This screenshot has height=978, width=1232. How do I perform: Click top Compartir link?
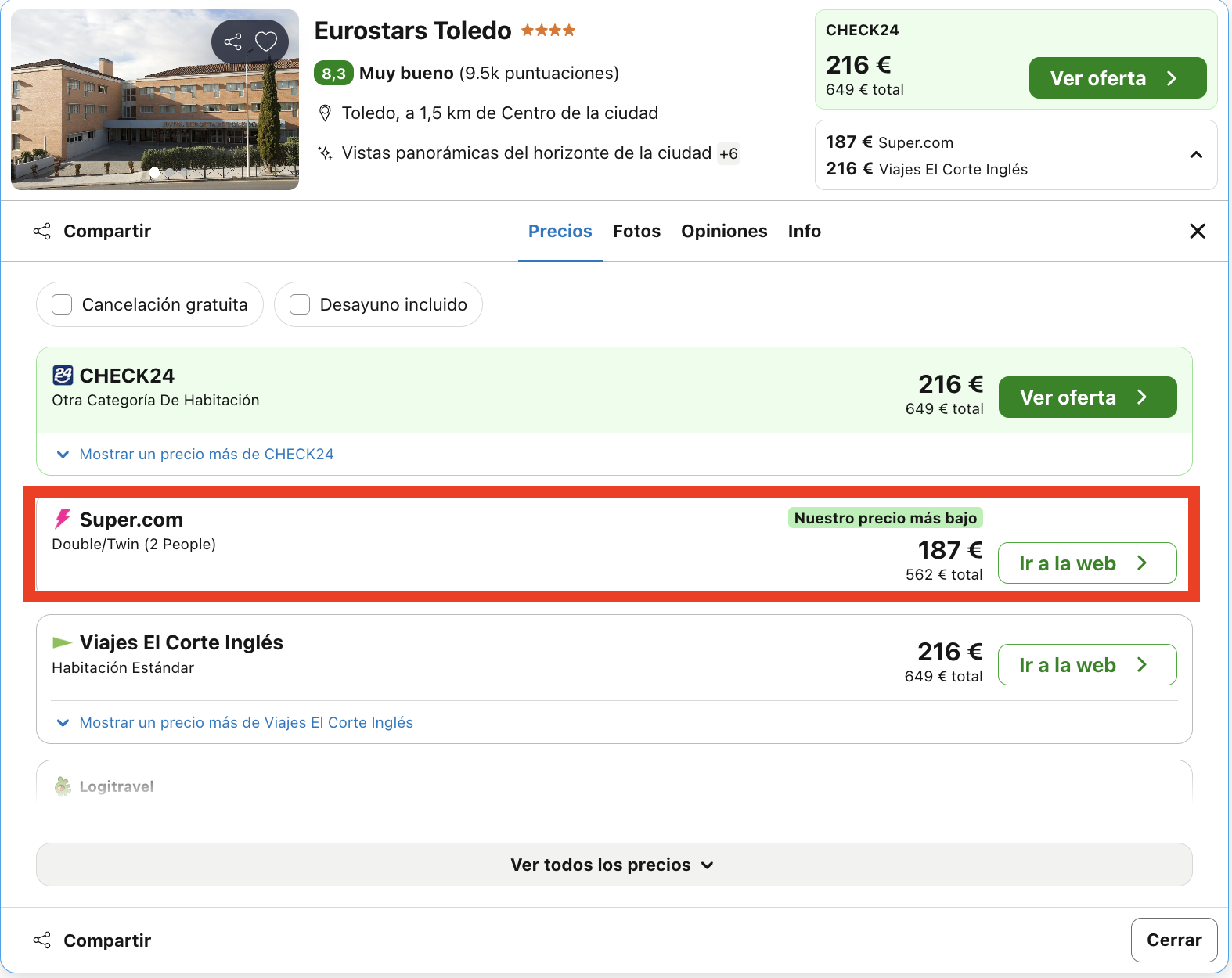(x=107, y=231)
